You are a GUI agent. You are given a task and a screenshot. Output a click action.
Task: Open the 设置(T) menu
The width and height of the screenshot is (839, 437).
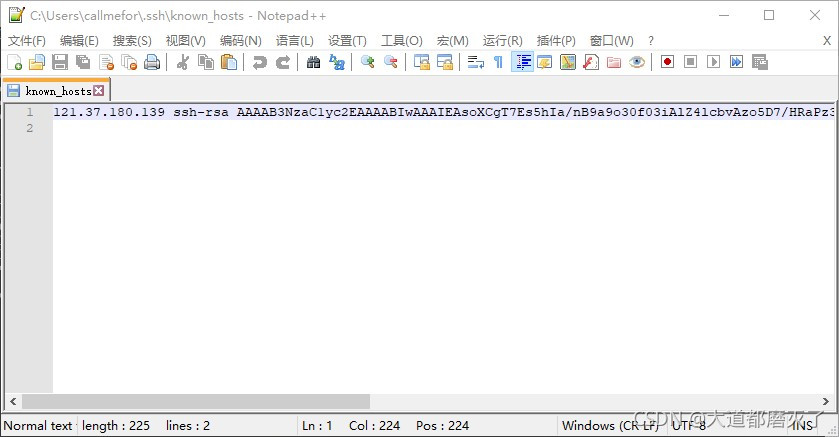coord(347,41)
